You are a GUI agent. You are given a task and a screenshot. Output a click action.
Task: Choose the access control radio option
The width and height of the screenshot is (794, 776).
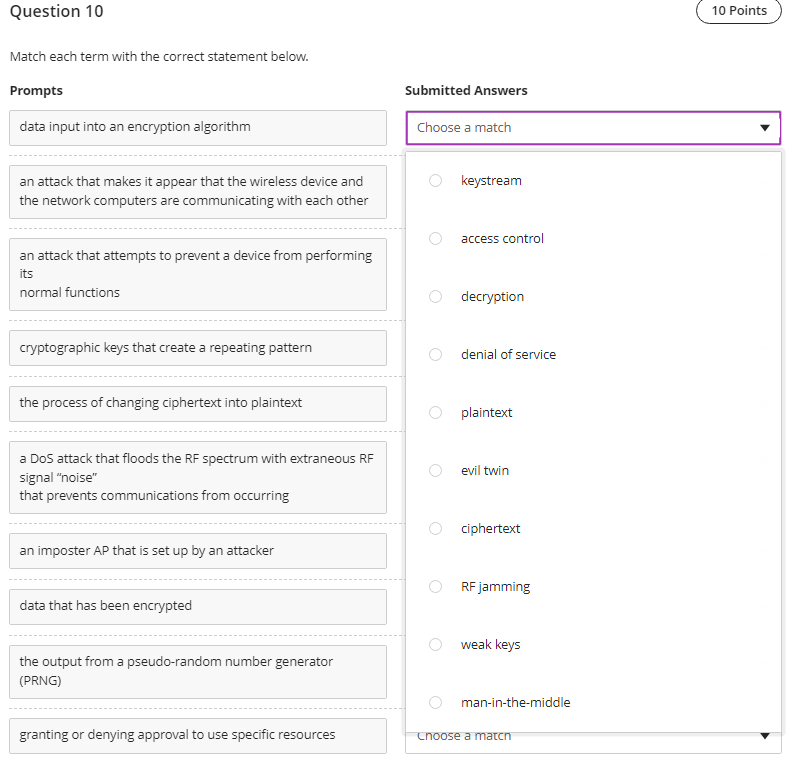coord(435,239)
